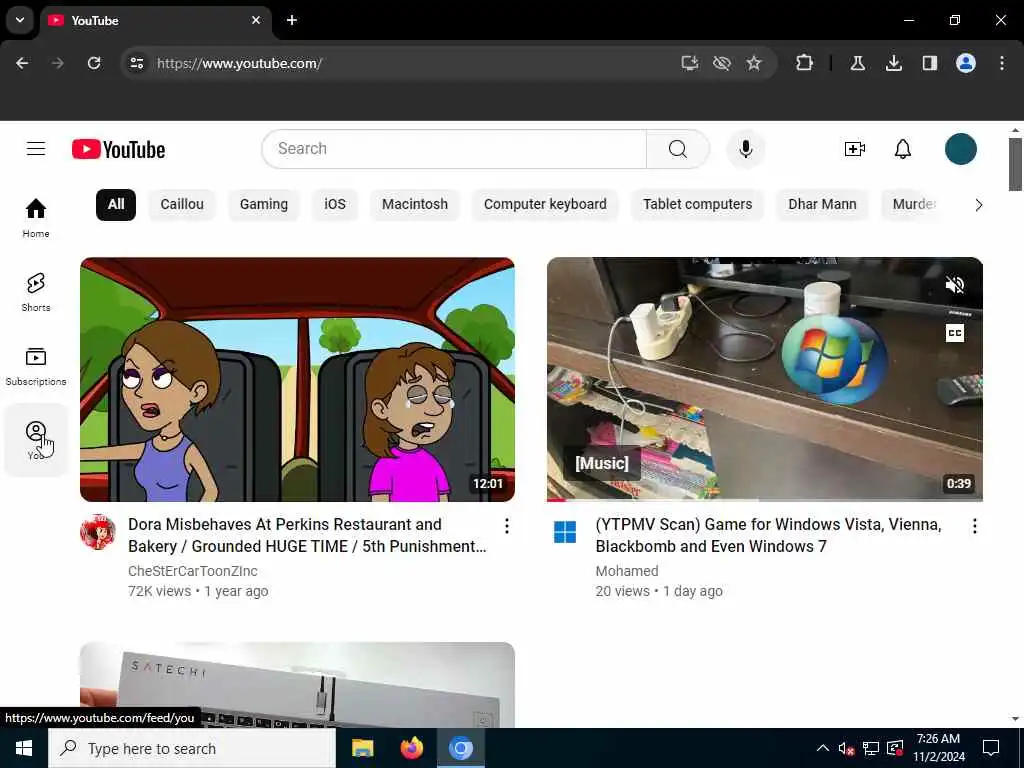Select the Caillou category chip

182,204
